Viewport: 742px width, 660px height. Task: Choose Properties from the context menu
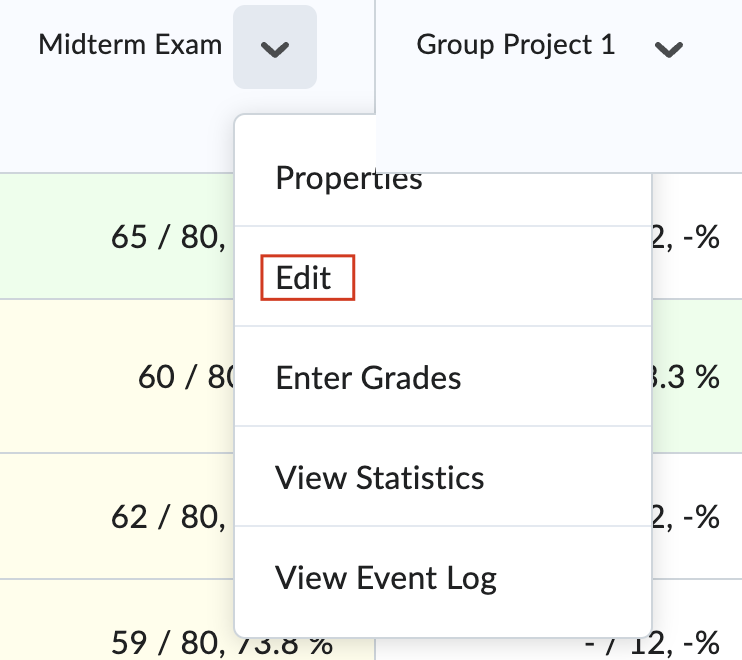point(349,178)
